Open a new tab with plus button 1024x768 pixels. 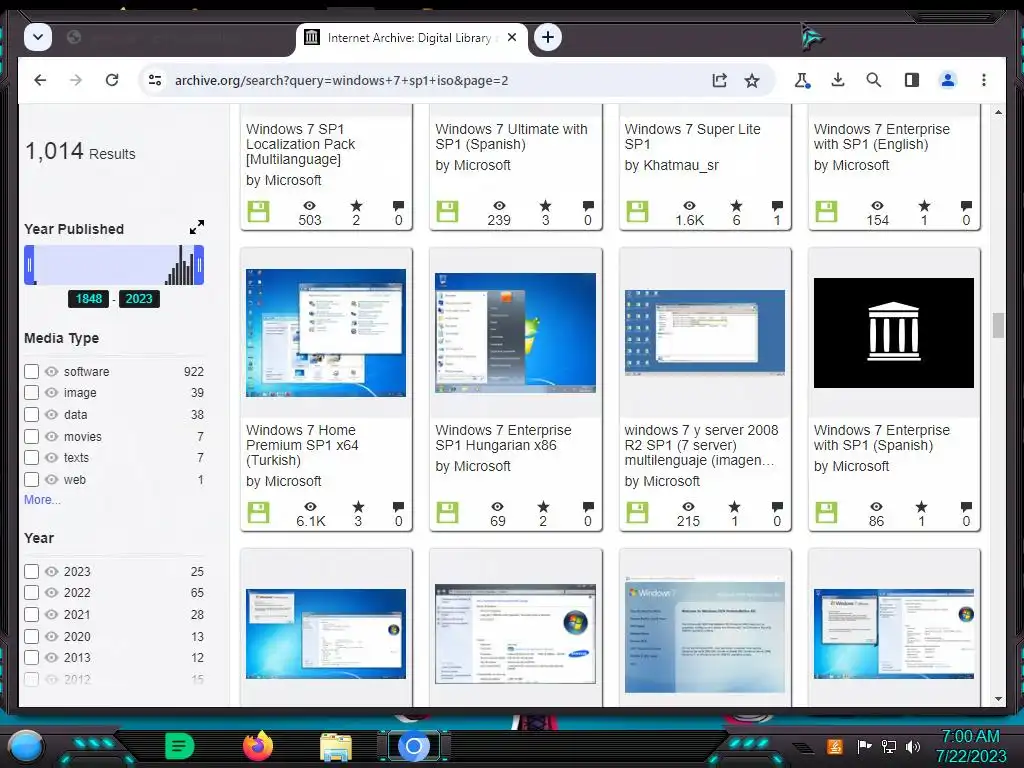click(548, 37)
